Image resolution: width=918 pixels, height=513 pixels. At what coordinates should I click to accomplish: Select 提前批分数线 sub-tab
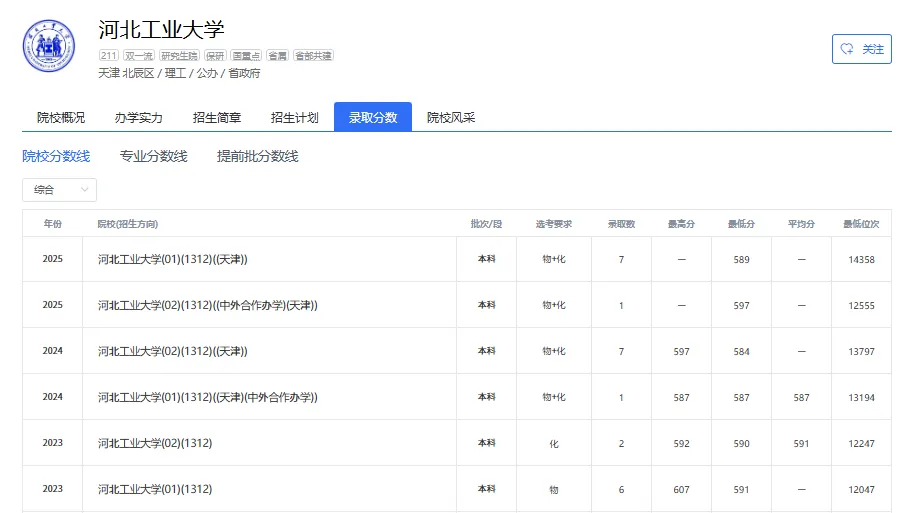tap(258, 156)
